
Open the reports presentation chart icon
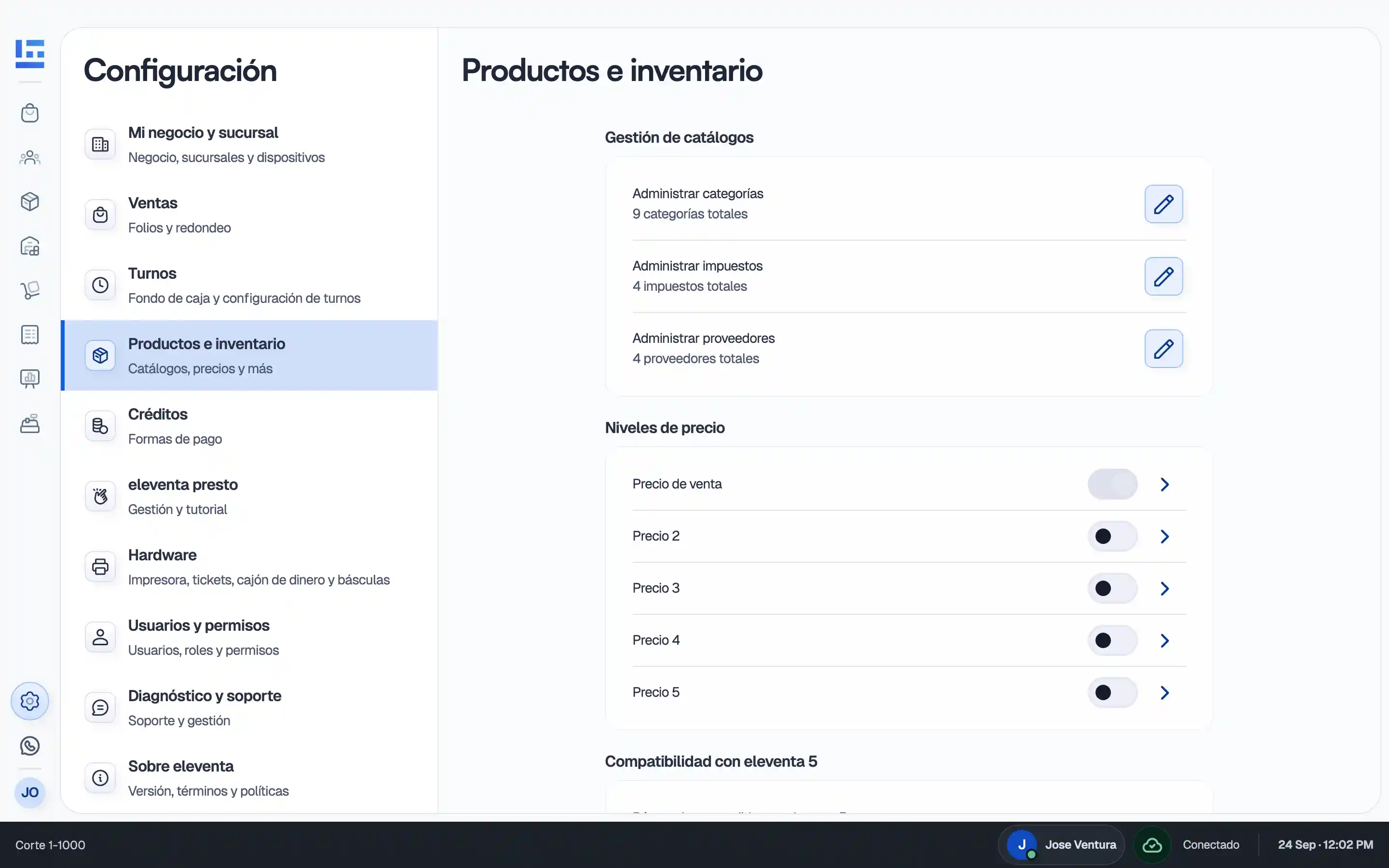[x=30, y=379]
